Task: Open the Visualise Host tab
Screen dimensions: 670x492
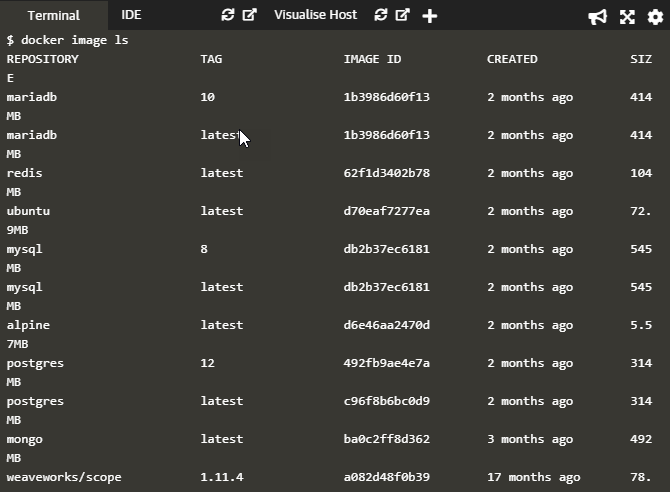Action: tap(315, 15)
